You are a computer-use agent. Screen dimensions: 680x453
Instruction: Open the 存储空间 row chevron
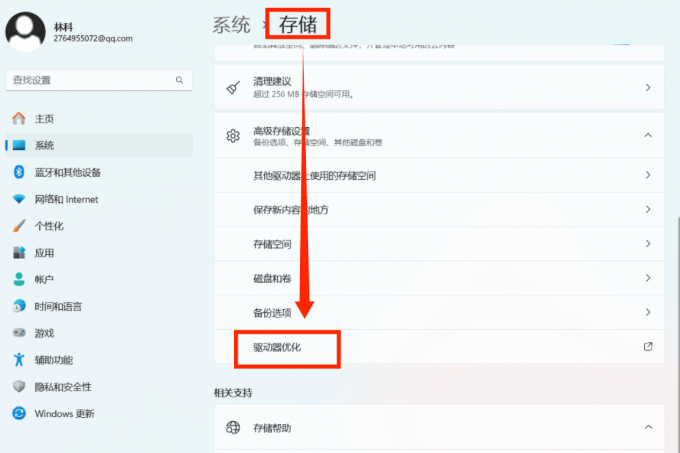coord(648,244)
